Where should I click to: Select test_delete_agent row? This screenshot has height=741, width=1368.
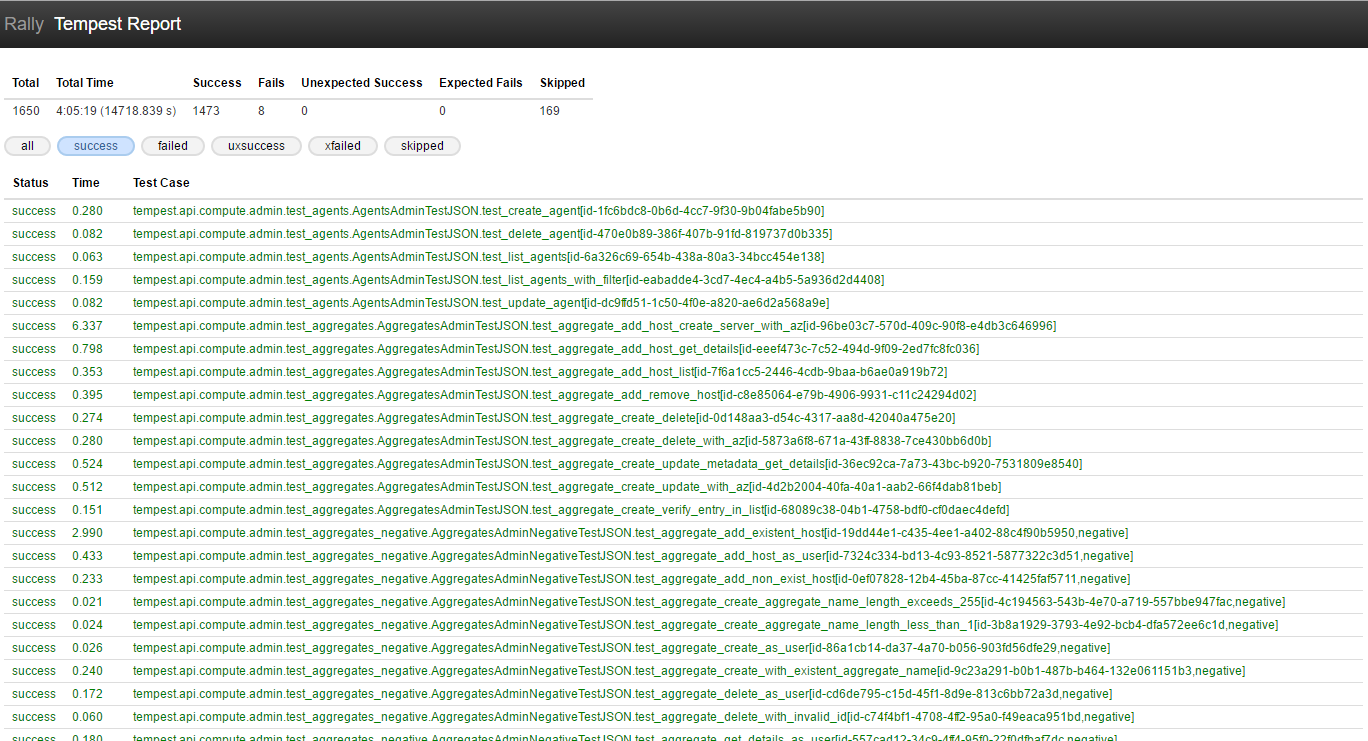[683, 234]
